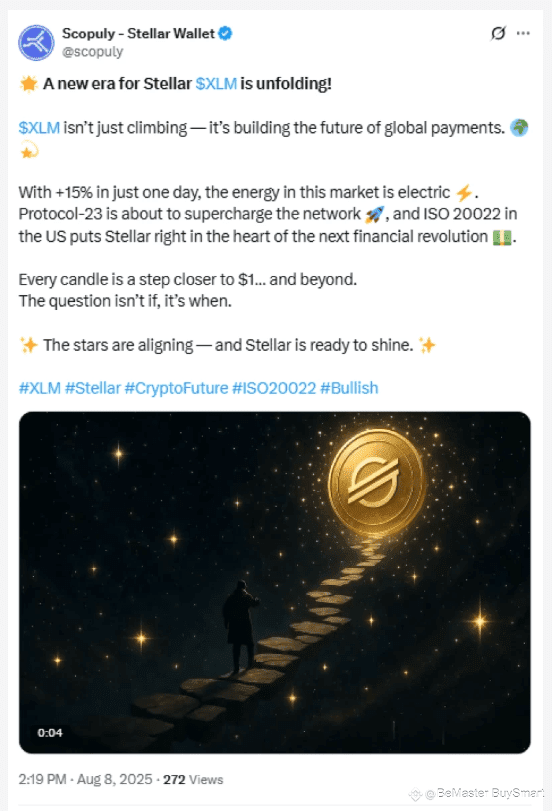View the 272 Views count

(x=193, y=779)
